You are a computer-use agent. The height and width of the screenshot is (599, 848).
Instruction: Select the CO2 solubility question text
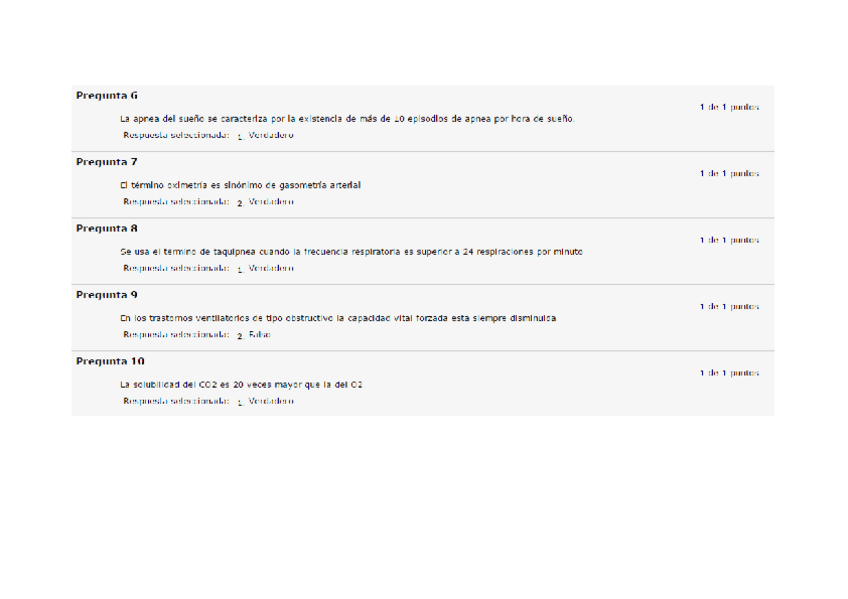(x=241, y=385)
